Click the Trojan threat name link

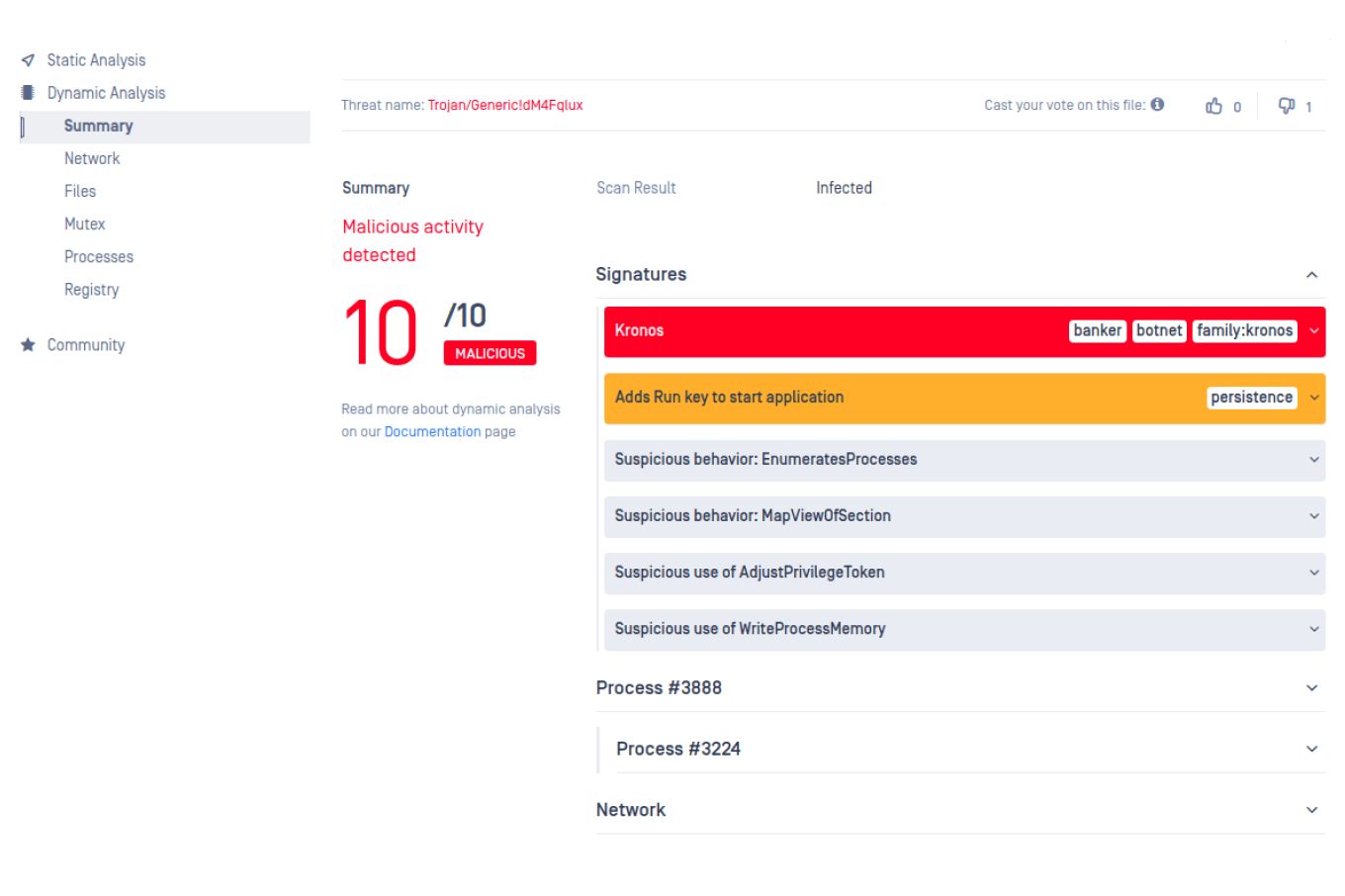504,106
